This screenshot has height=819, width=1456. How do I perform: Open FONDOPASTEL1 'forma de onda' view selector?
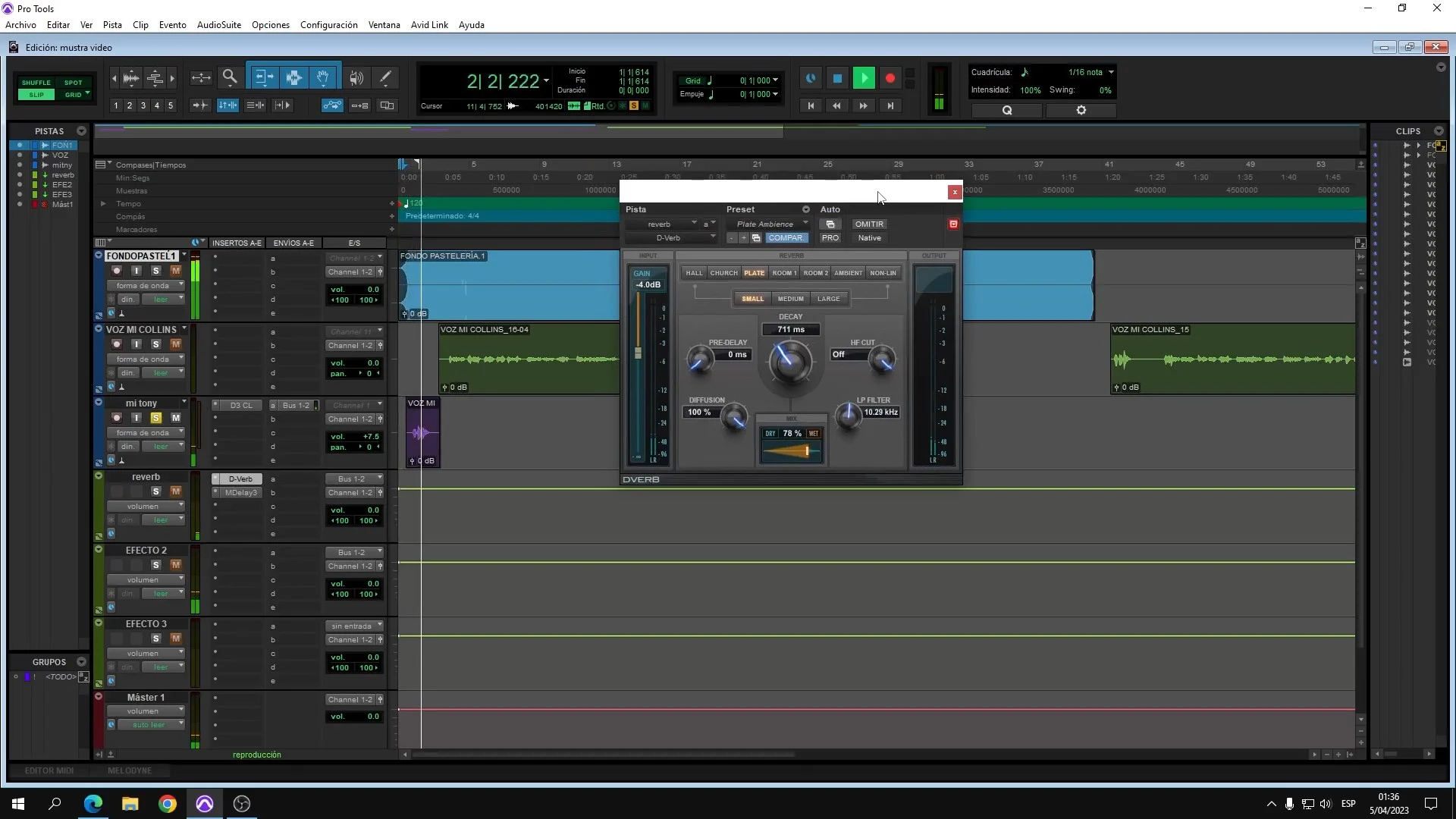145,286
